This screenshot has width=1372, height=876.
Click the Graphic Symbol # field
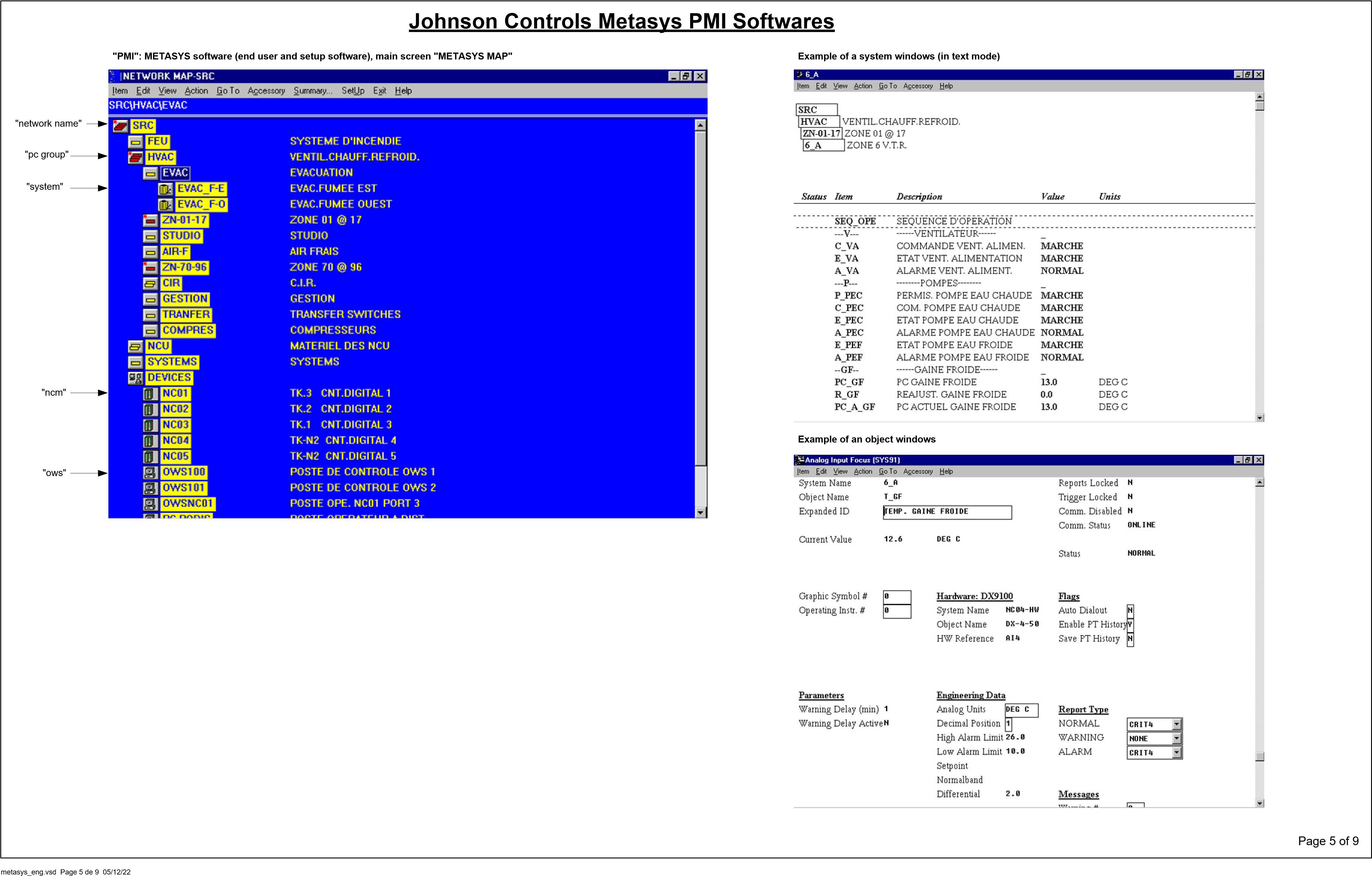point(897,597)
